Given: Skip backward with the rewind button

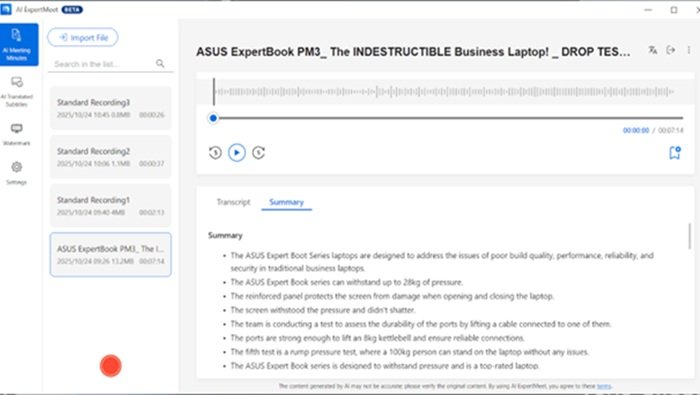Looking at the screenshot, I should (x=215, y=153).
